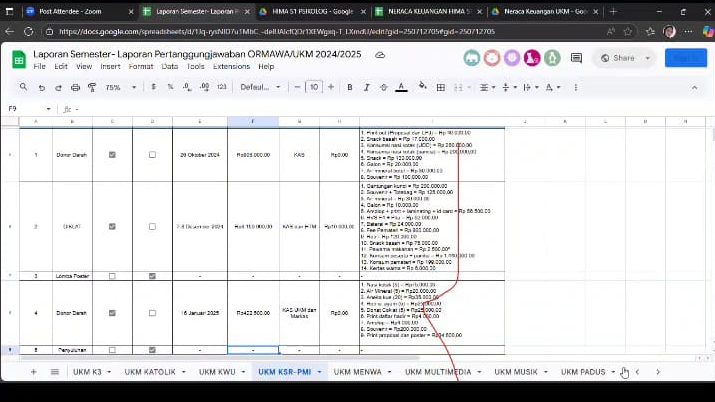The width and height of the screenshot is (715, 402).
Task: Toggle the checked box in Lomba Poster row
Action: tap(152, 276)
